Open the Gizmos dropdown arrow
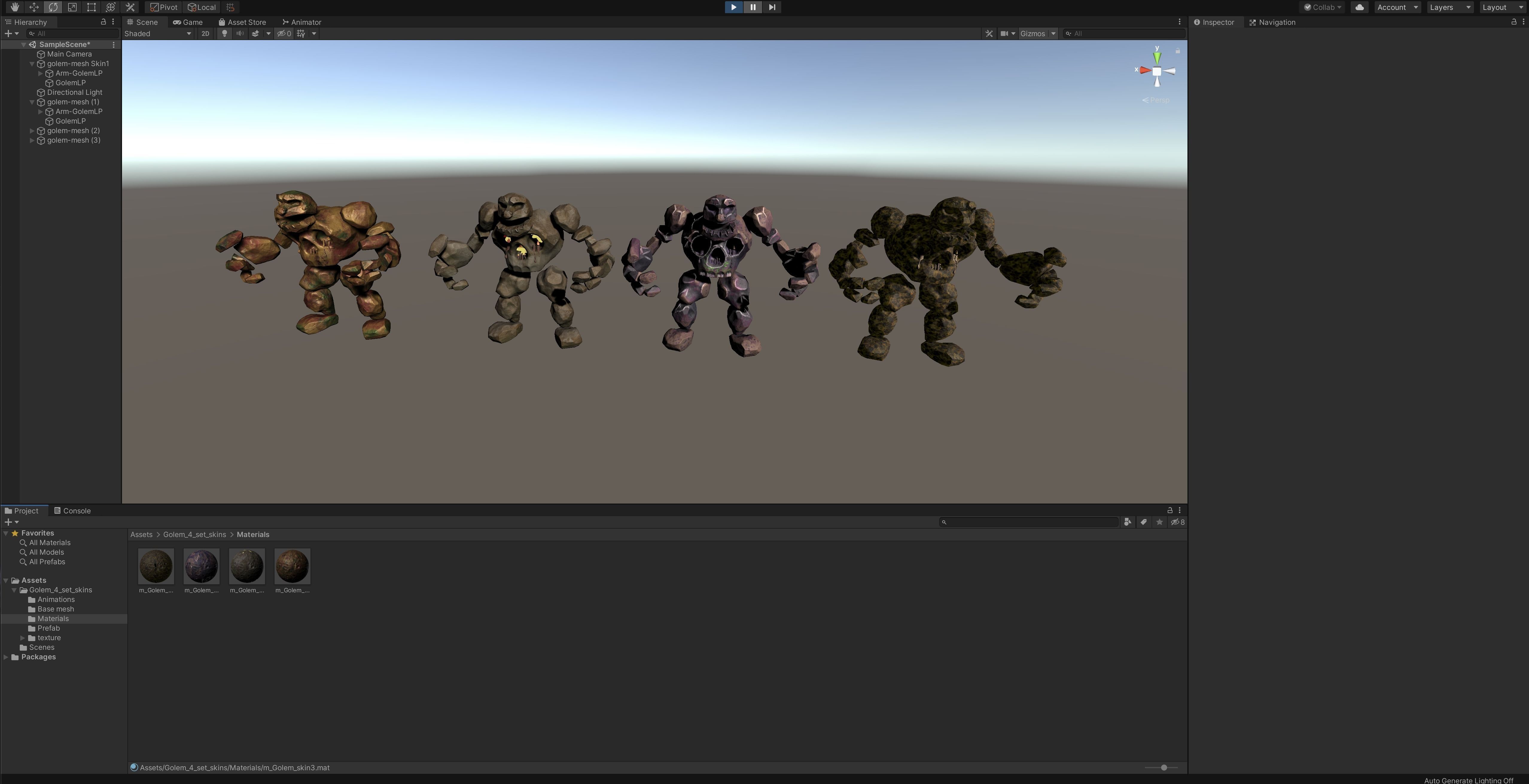The height and width of the screenshot is (784, 1529). [1053, 34]
